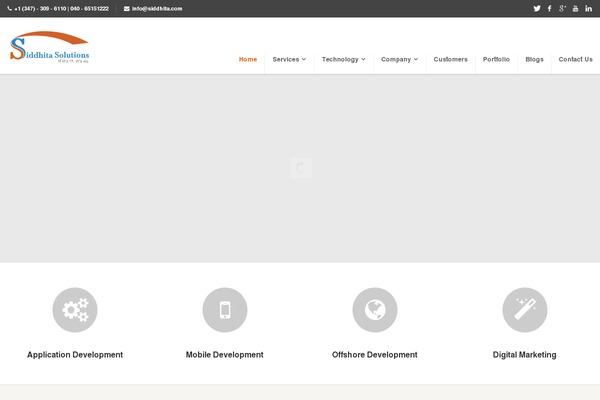The height and width of the screenshot is (400, 600).
Task: Go to the Home menu item
Action: tap(248, 59)
